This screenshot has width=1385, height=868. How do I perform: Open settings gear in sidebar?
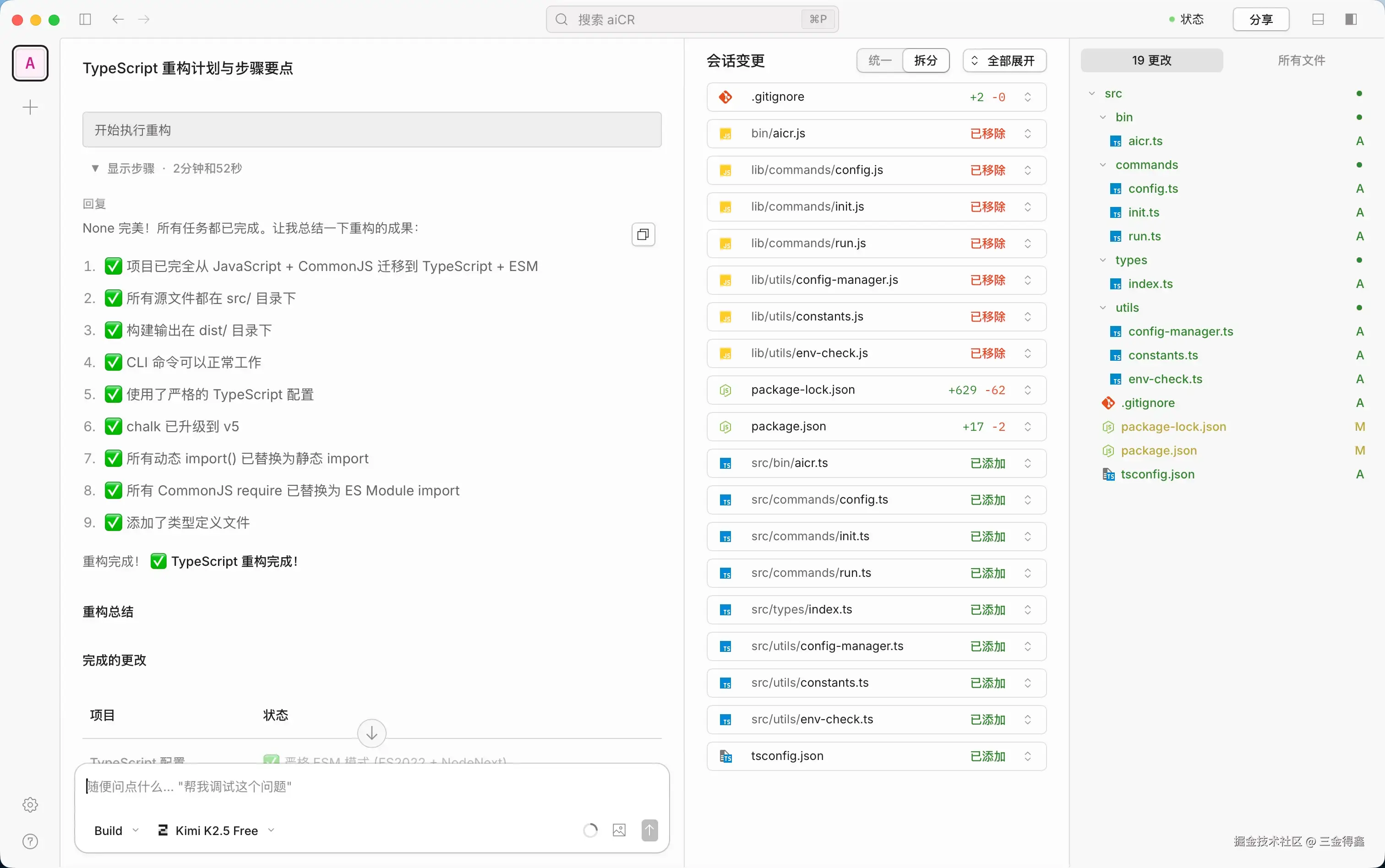(30, 804)
